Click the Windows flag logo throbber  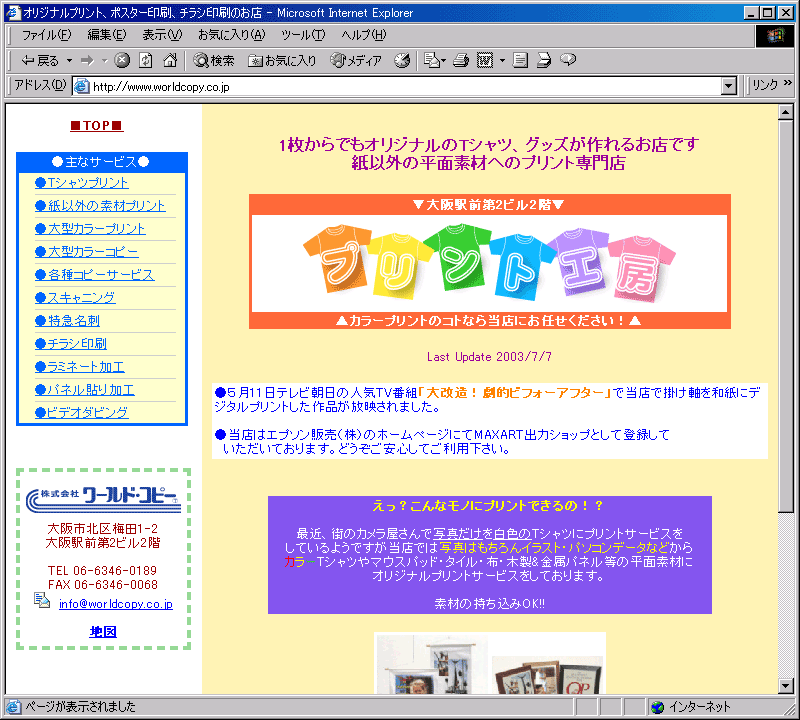[774, 35]
